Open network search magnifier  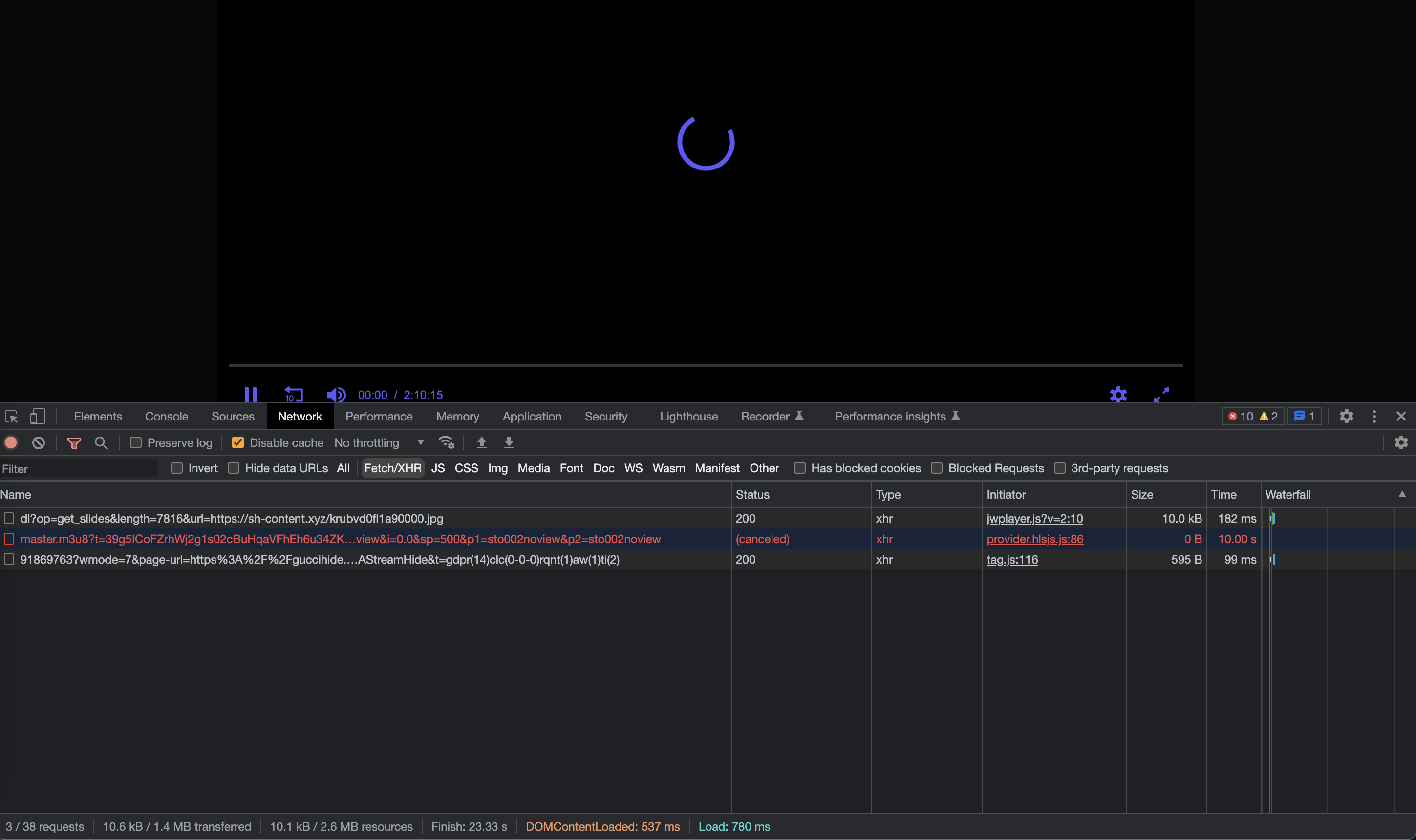tap(101, 442)
